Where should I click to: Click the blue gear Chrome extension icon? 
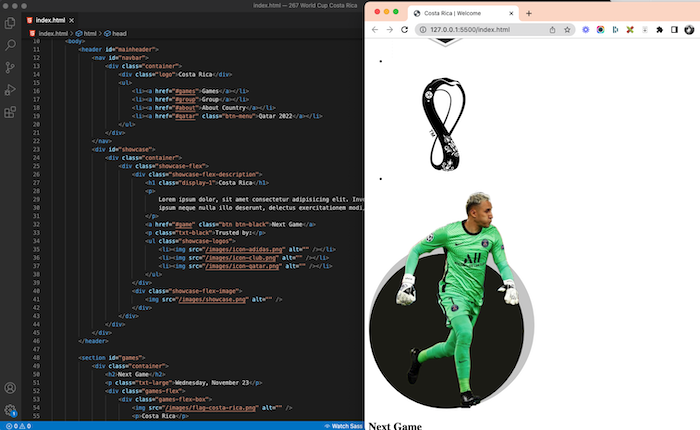tap(586, 29)
